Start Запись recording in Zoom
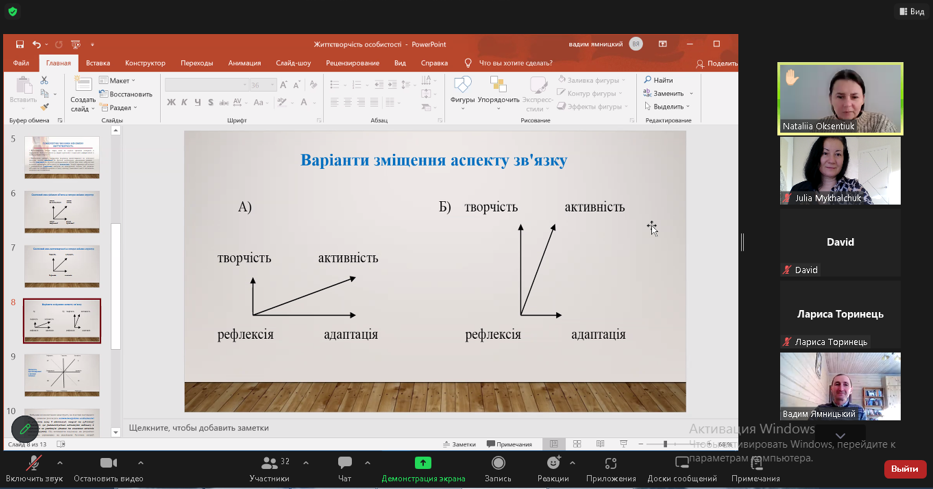 coord(498,469)
